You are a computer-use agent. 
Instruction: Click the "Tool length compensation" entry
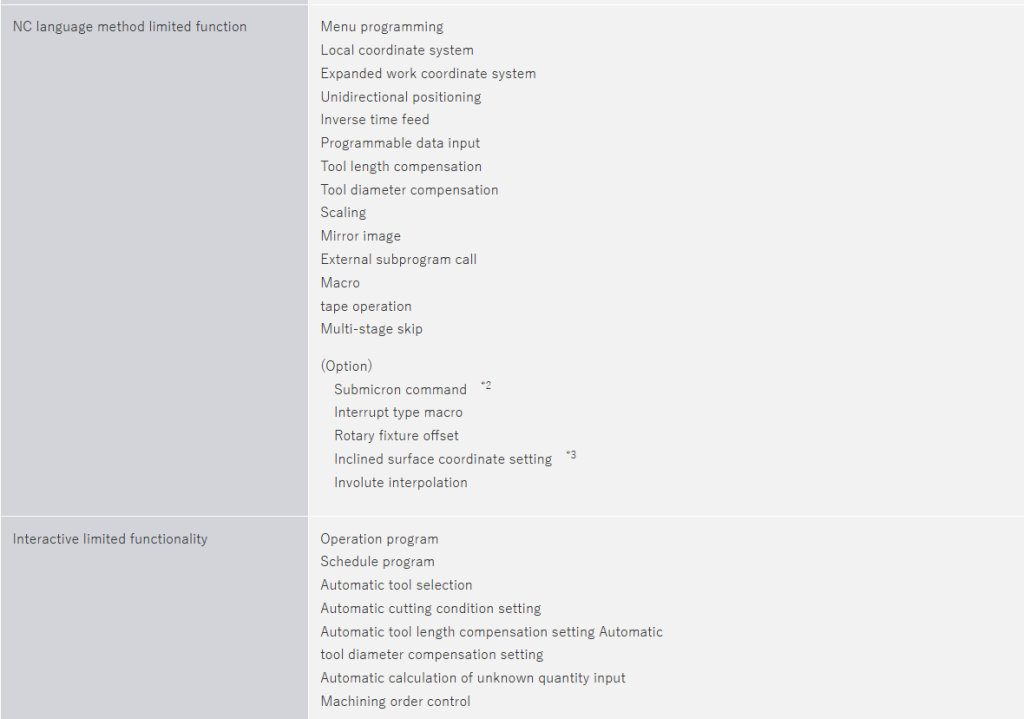(401, 166)
